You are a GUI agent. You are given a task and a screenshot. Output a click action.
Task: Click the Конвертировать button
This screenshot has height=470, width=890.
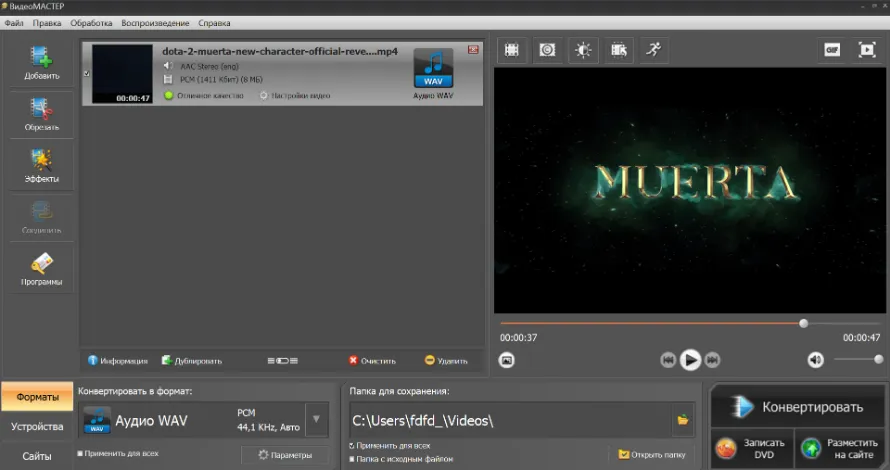[798, 407]
